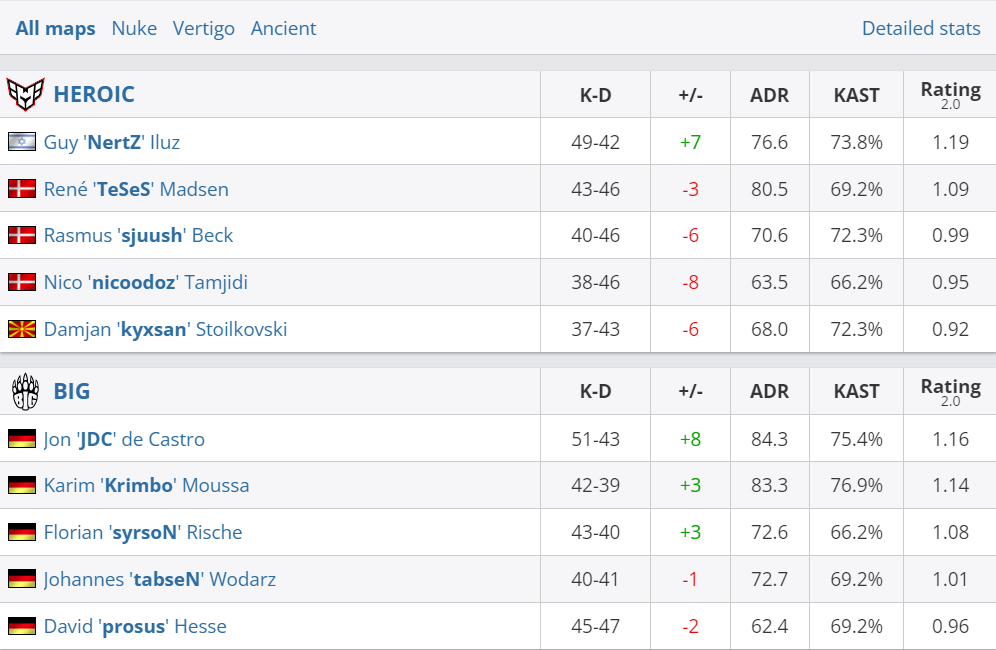996x650 pixels.
Task: Click the BIG team logo icon
Action: tap(25, 391)
